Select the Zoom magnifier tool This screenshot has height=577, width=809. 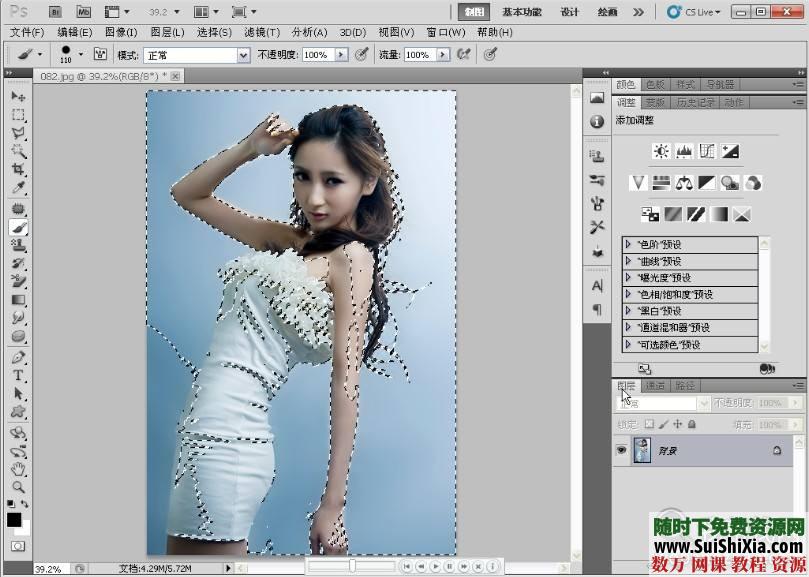pos(18,487)
